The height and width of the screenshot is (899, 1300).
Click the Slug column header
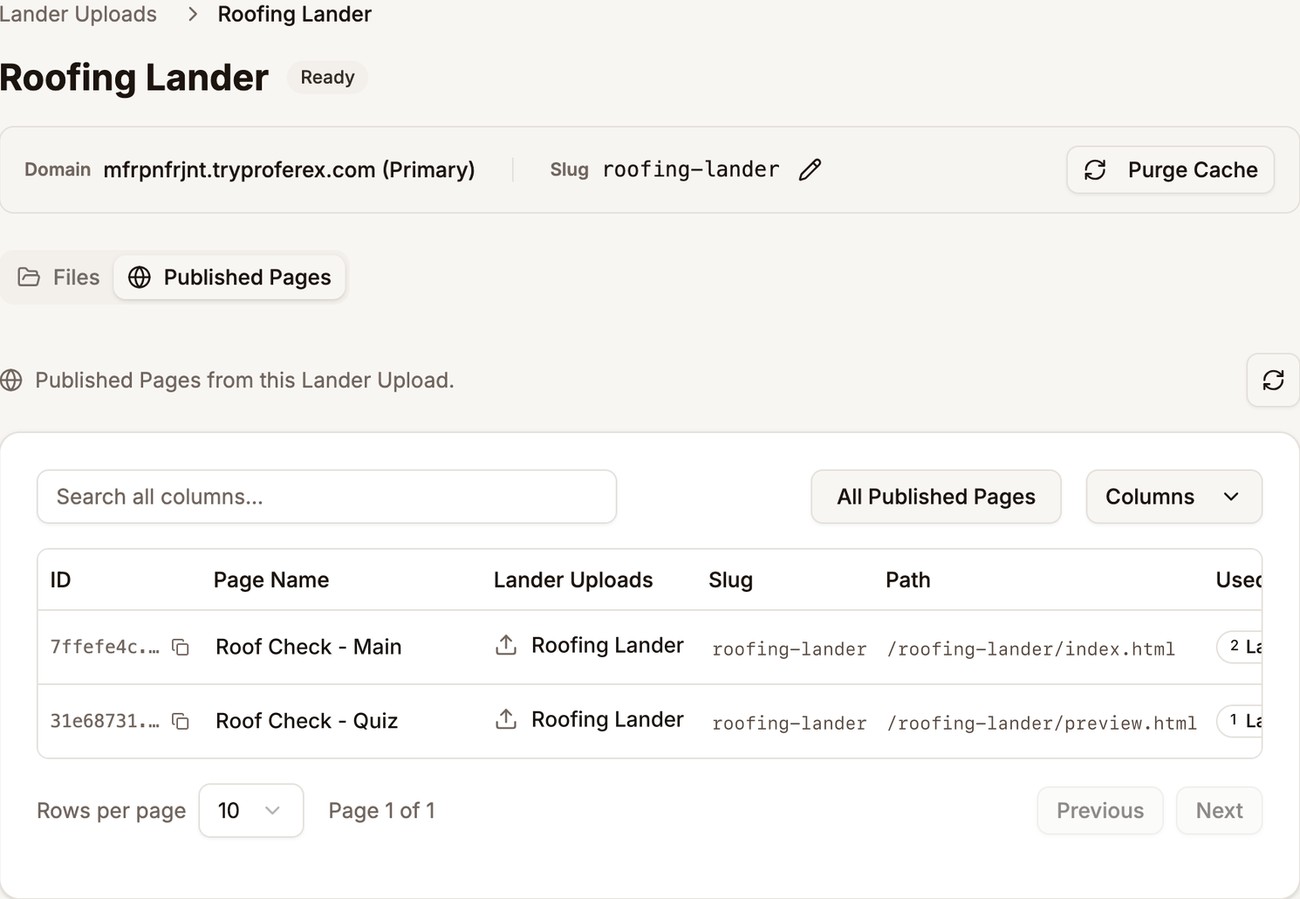click(x=731, y=580)
